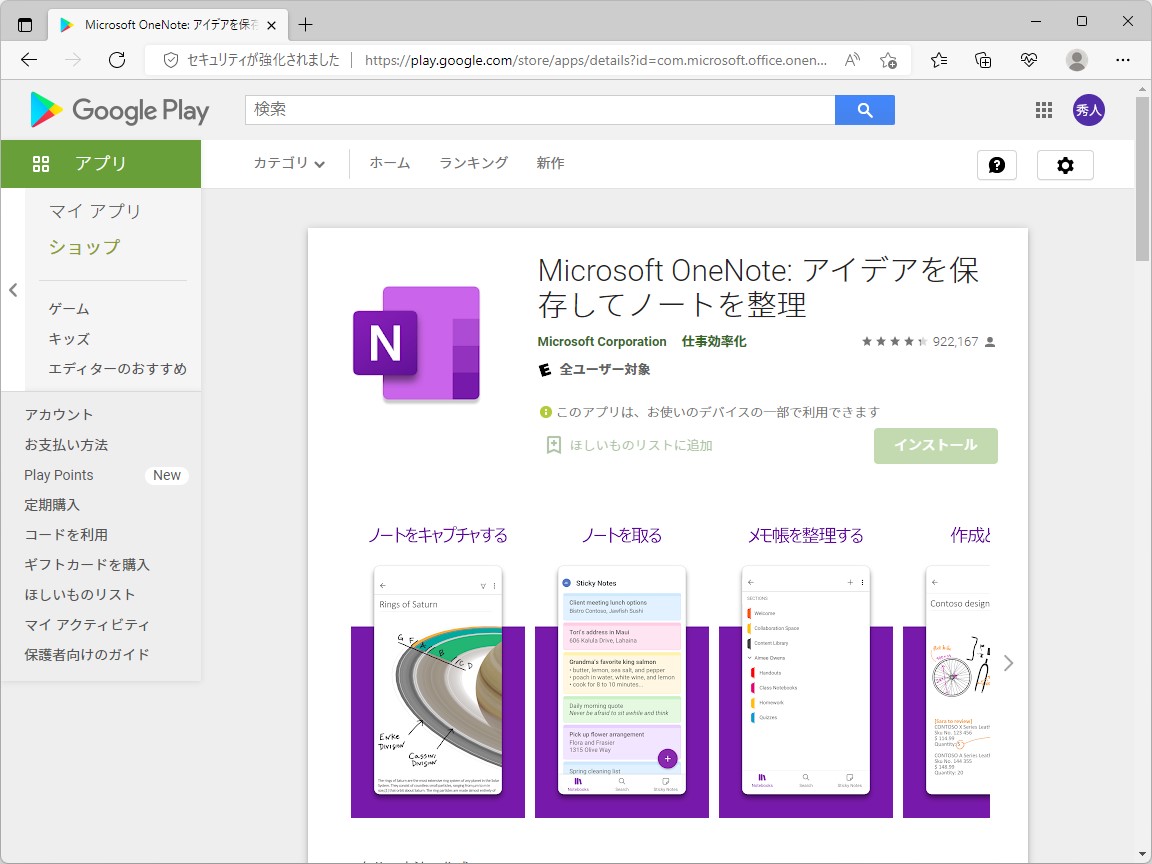Expand the カテゴリ dropdown

coord(289,163)
